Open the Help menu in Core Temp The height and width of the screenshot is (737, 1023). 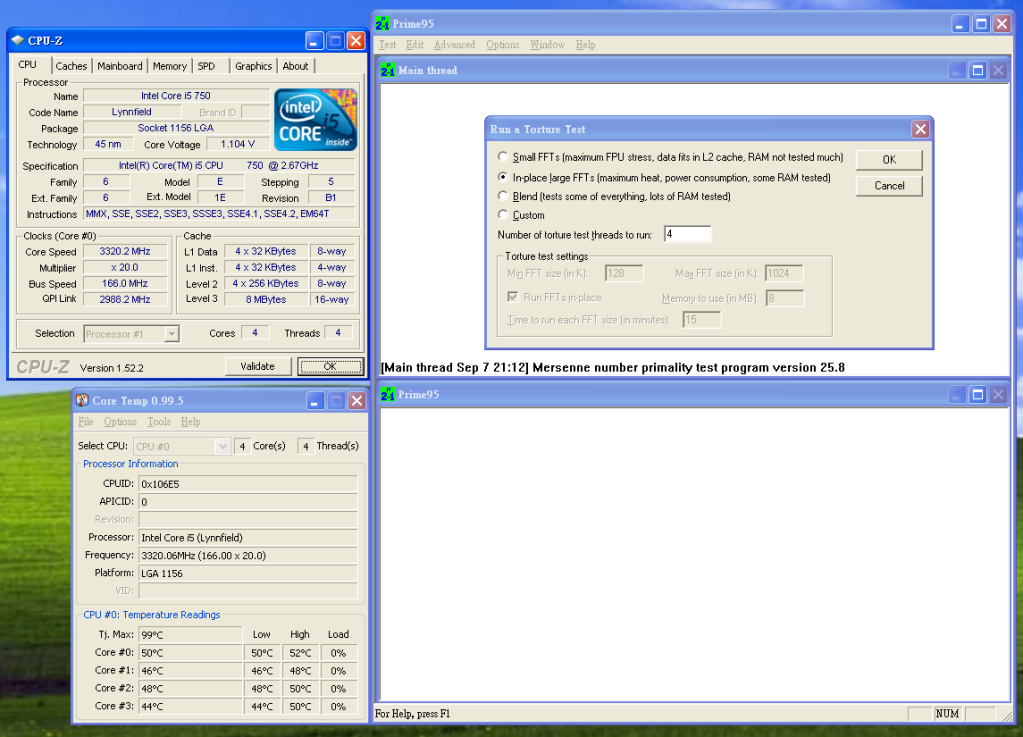[x=191, y=421]
